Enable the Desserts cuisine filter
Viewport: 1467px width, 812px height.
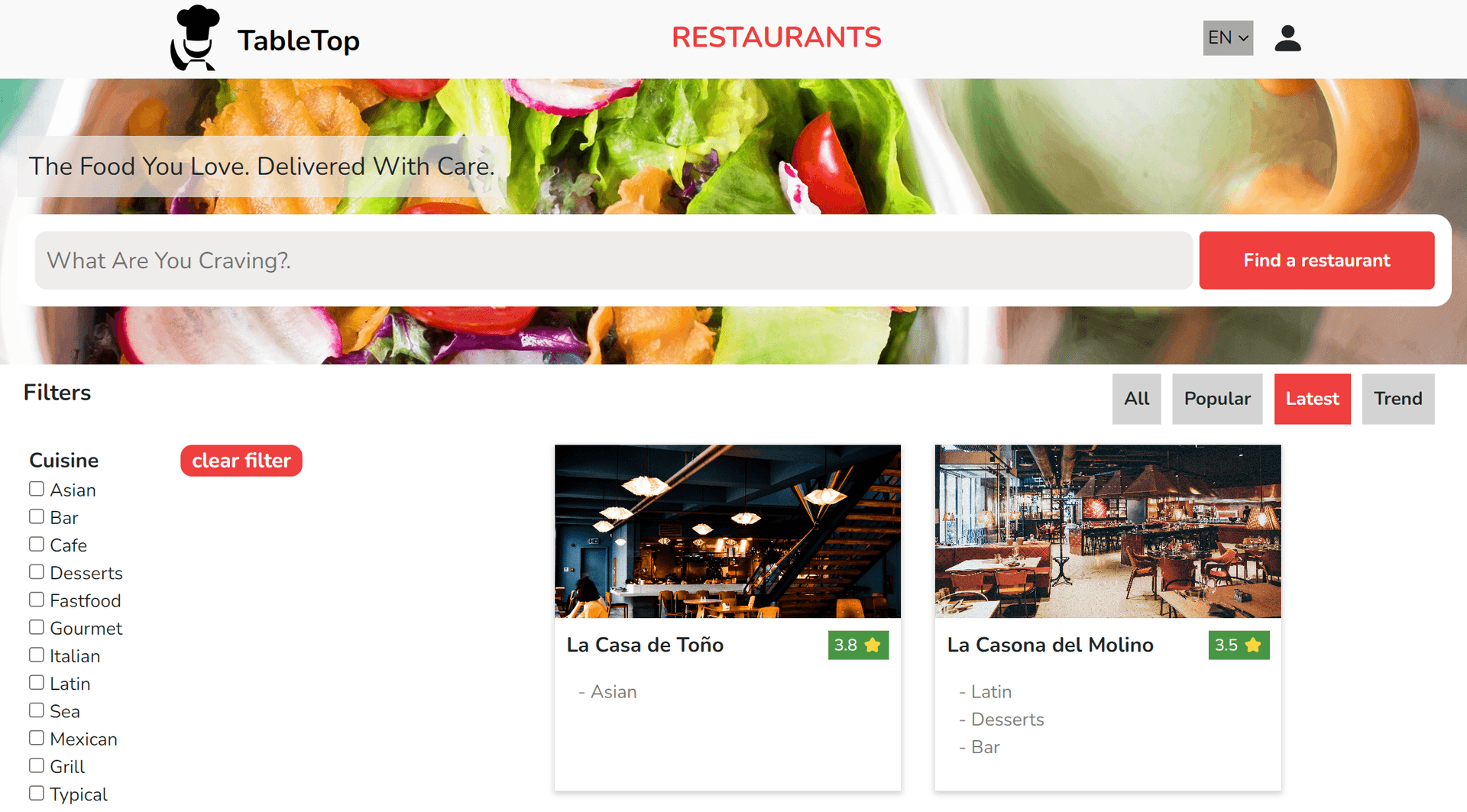pos(37,572)
